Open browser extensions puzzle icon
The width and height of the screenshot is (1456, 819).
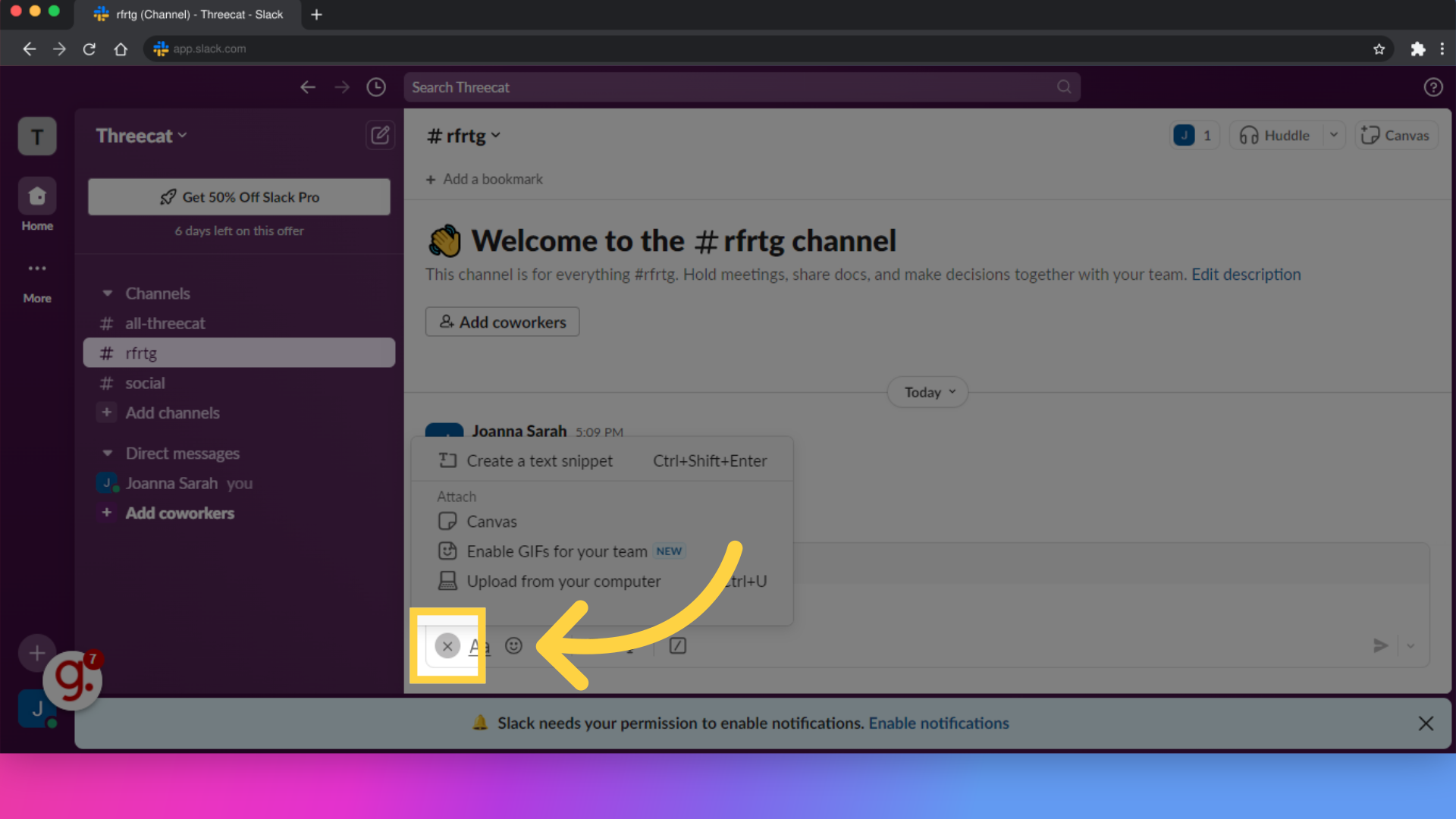pos(1417,49)
